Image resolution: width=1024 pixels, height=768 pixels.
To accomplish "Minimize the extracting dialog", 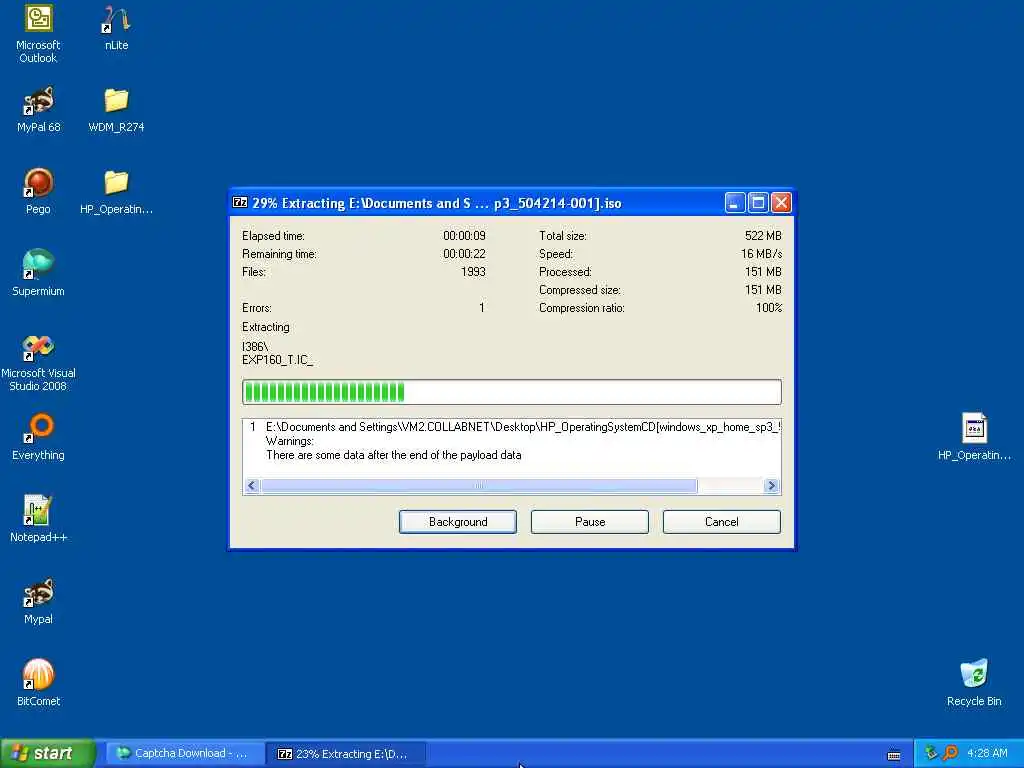I will pos(735,203).
